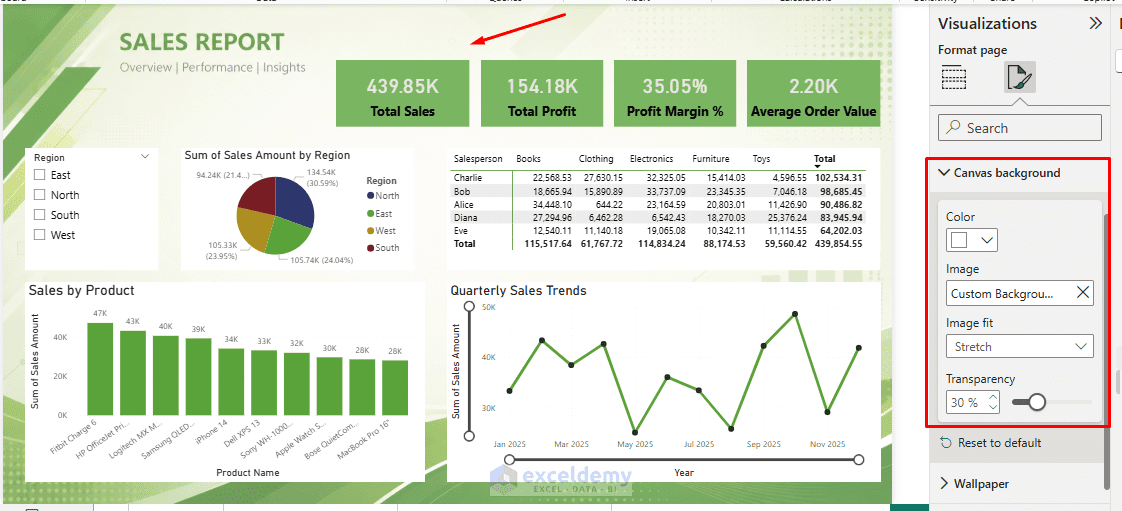Open the Region slicer dropdown chevron

point(145,157)
